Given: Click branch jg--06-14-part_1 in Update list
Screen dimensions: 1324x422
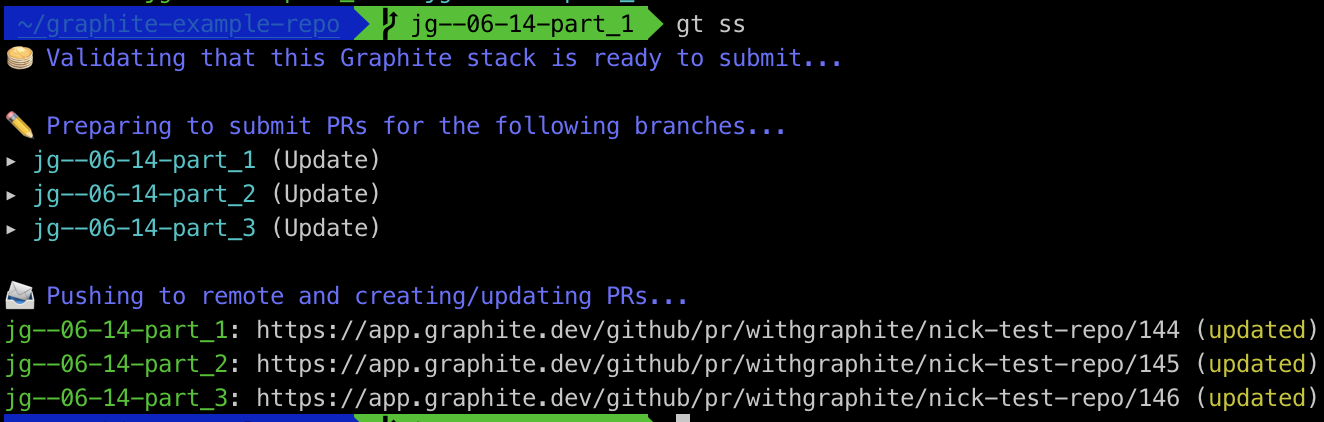Looking at the screenshot, I should pos(144,160).
